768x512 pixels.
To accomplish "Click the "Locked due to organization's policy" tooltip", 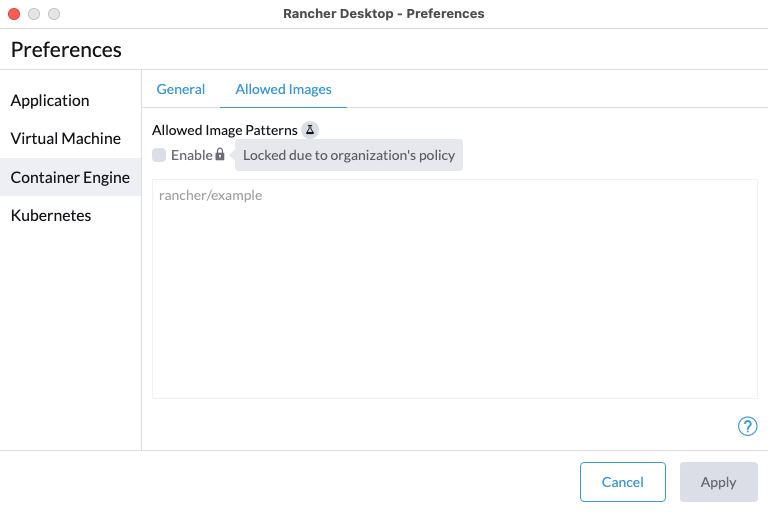I will click(x=349, y=155).
